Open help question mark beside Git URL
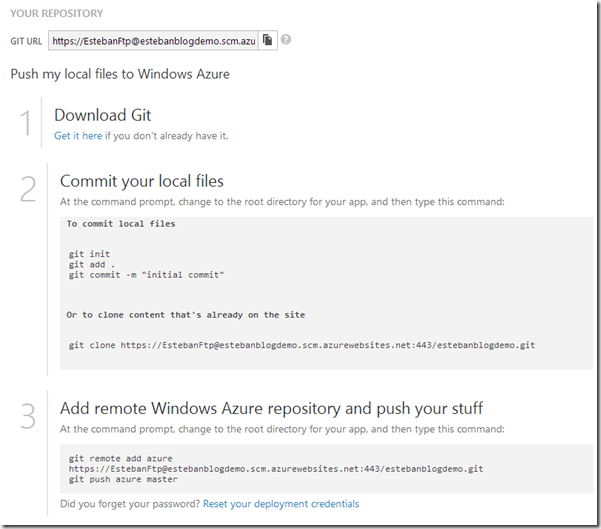 tap(286, 39)
